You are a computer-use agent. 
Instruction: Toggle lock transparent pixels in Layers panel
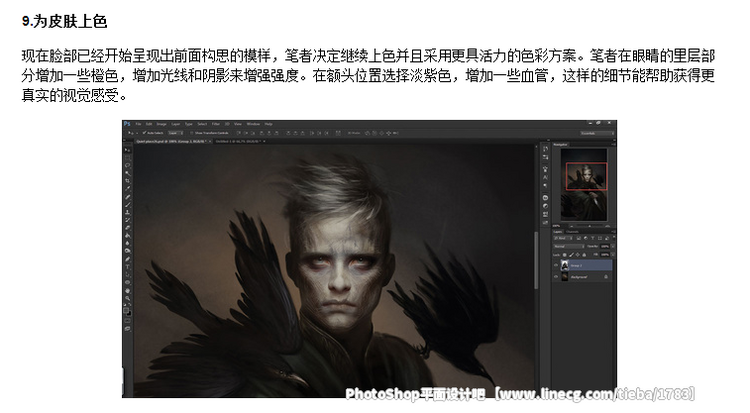click(564, 255)
